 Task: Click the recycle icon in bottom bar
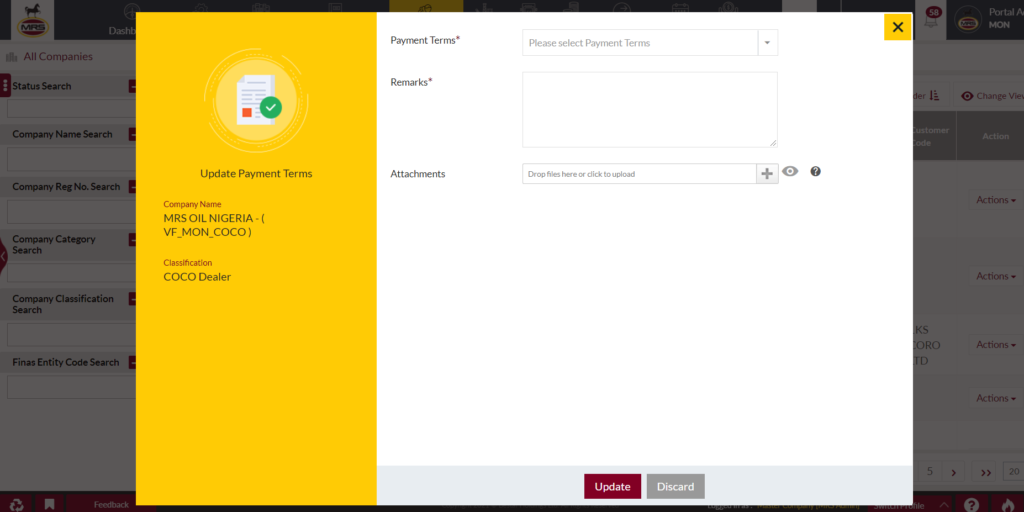tap(17, 504)
